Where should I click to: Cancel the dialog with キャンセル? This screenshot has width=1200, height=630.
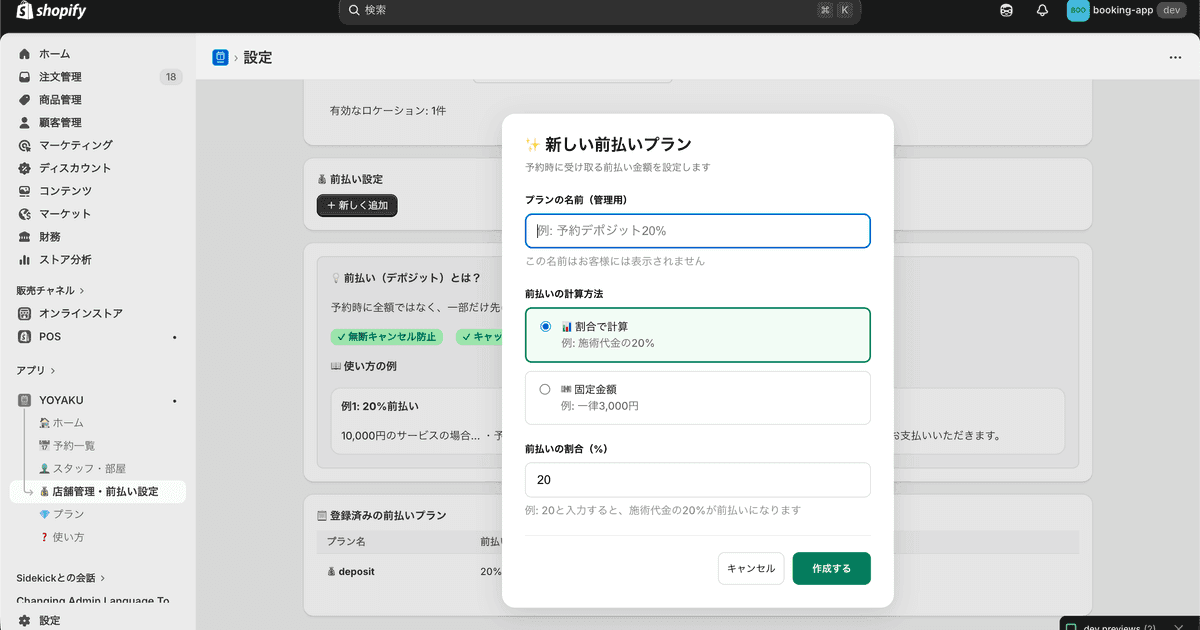(750, 568)
